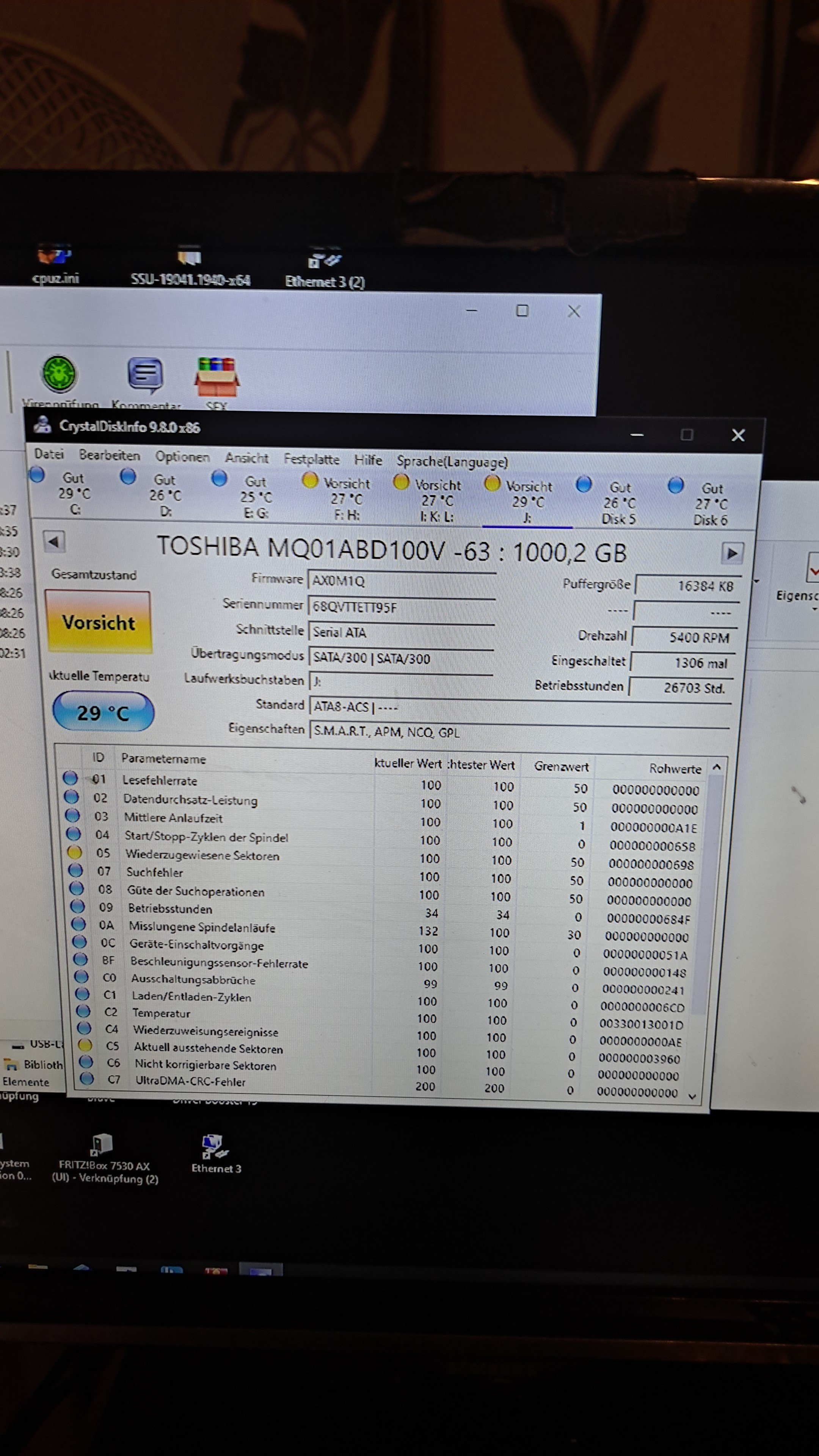Click status dot for Lesefehlerrate row
The height and width of the screenshot is (1456, 819).
click(70, 778)
